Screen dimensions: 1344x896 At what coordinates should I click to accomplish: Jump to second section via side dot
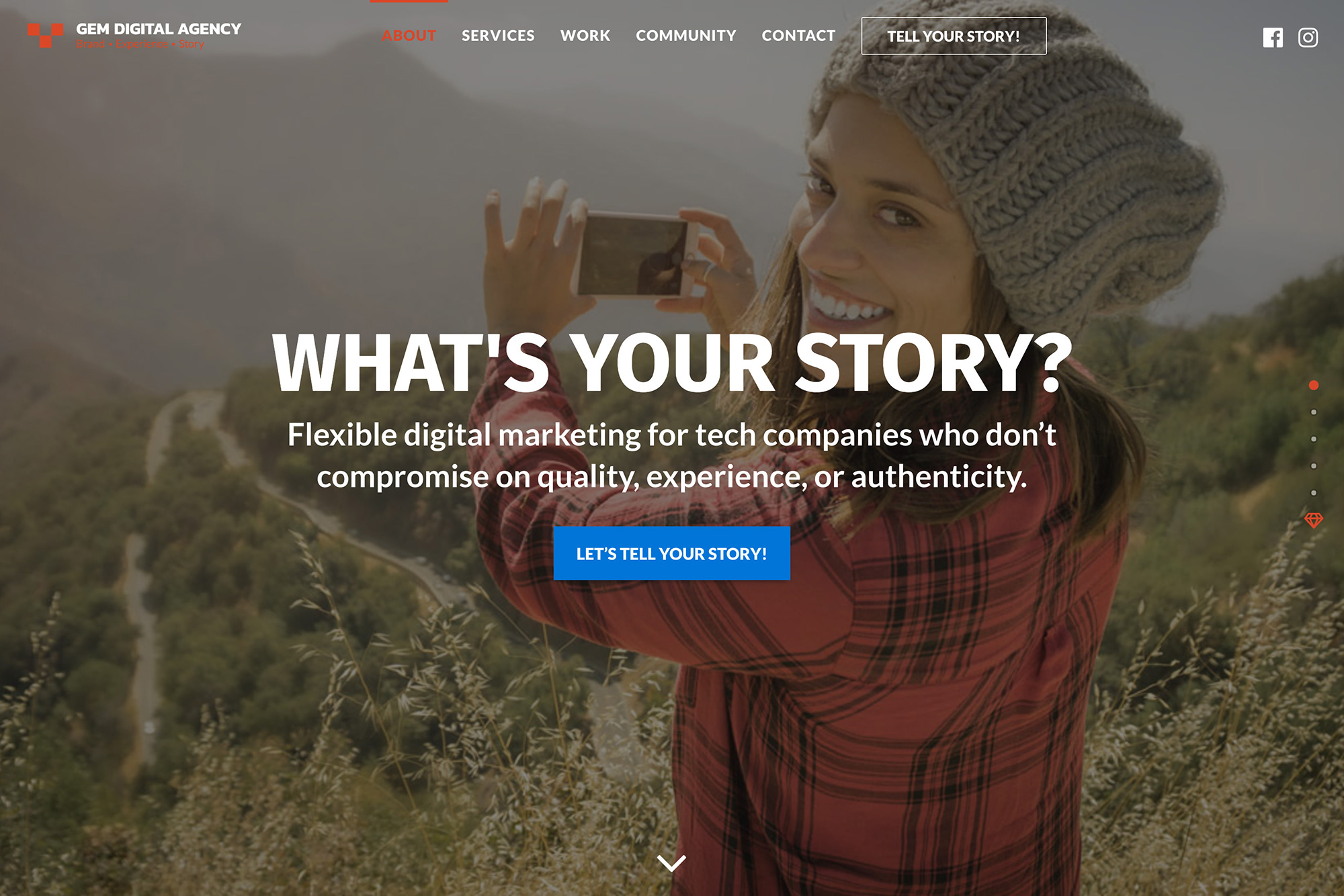[1314, 412]
